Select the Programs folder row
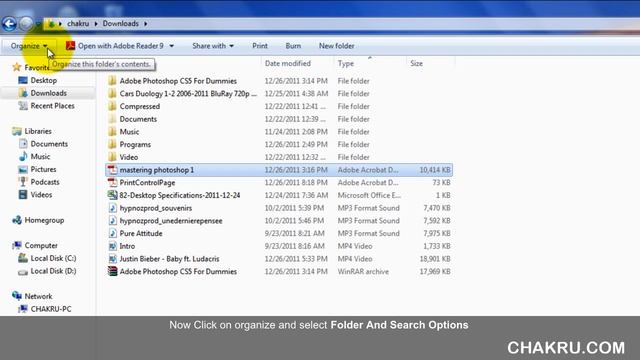Screen dimensions: 640x360 click(279, 144)
